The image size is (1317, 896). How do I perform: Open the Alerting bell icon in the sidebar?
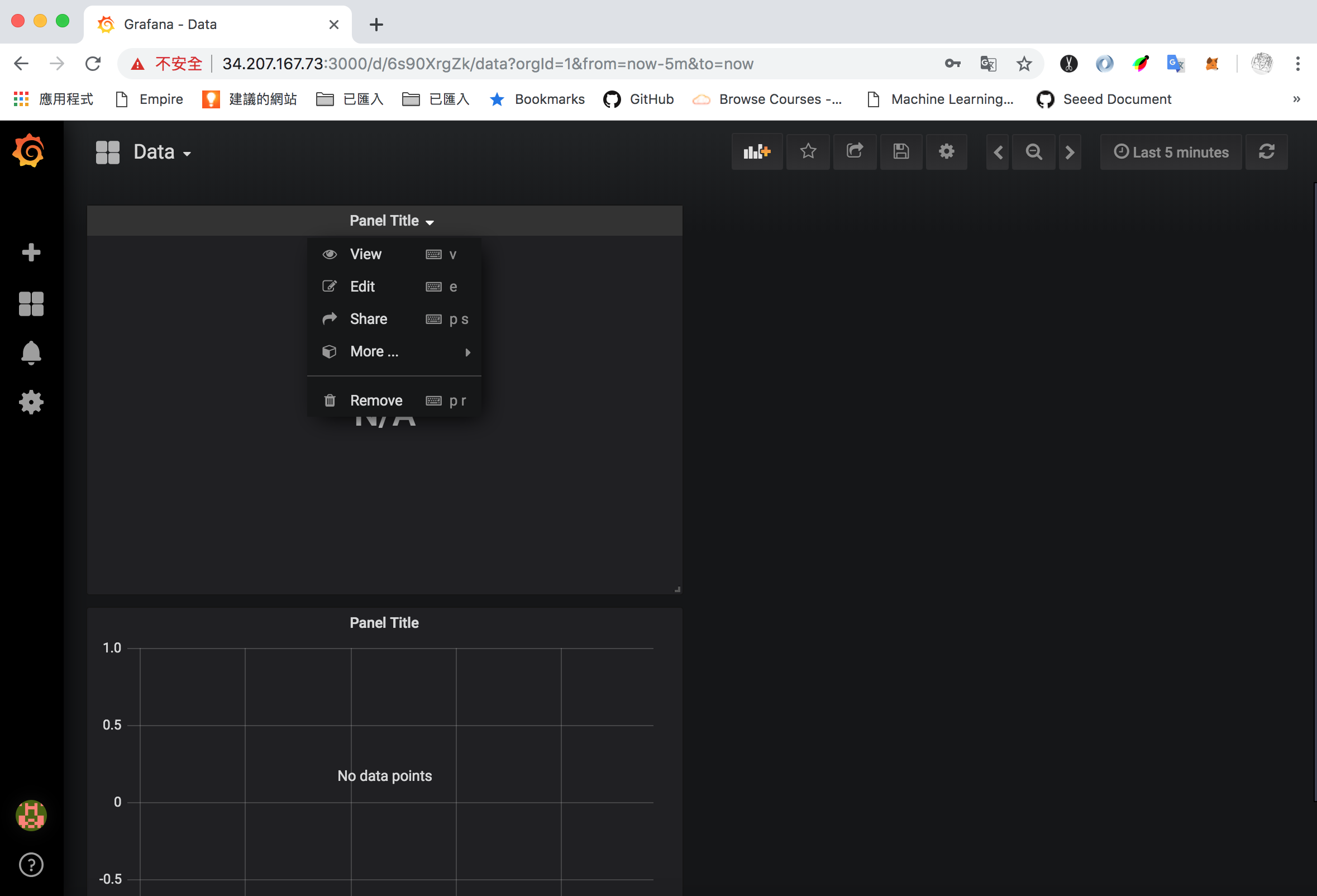click(x=31, y=352)
